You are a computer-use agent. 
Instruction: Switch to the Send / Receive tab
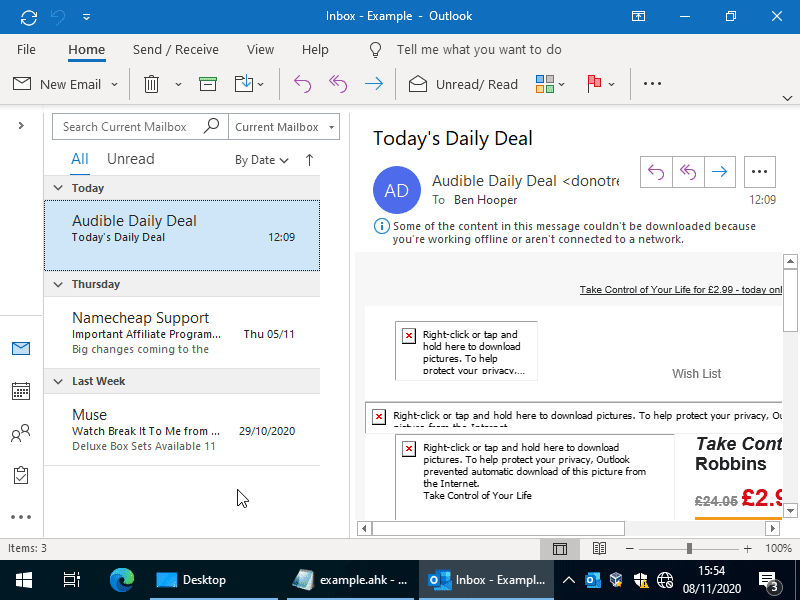pyautogui.click(x=176, y=49)
